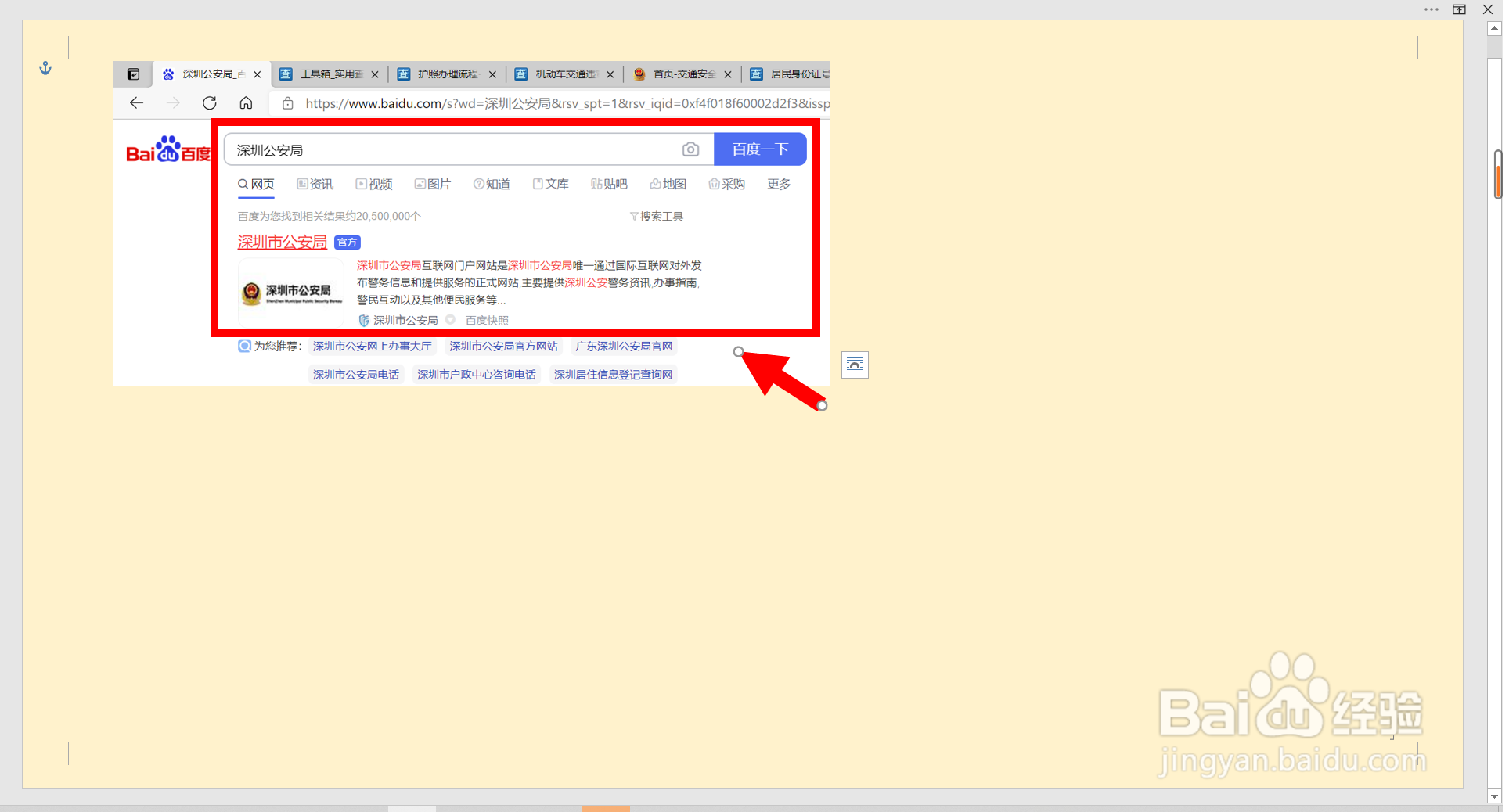Switch to the 居民身份证号 browser tab
The width and height of the screenshot is (1509, 812).
click(787, 74)
